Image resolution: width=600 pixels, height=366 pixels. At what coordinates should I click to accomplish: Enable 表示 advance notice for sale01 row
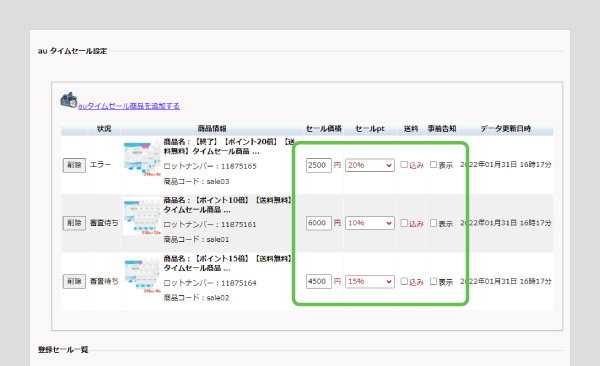pyautogui.click(x=433, y=223)
